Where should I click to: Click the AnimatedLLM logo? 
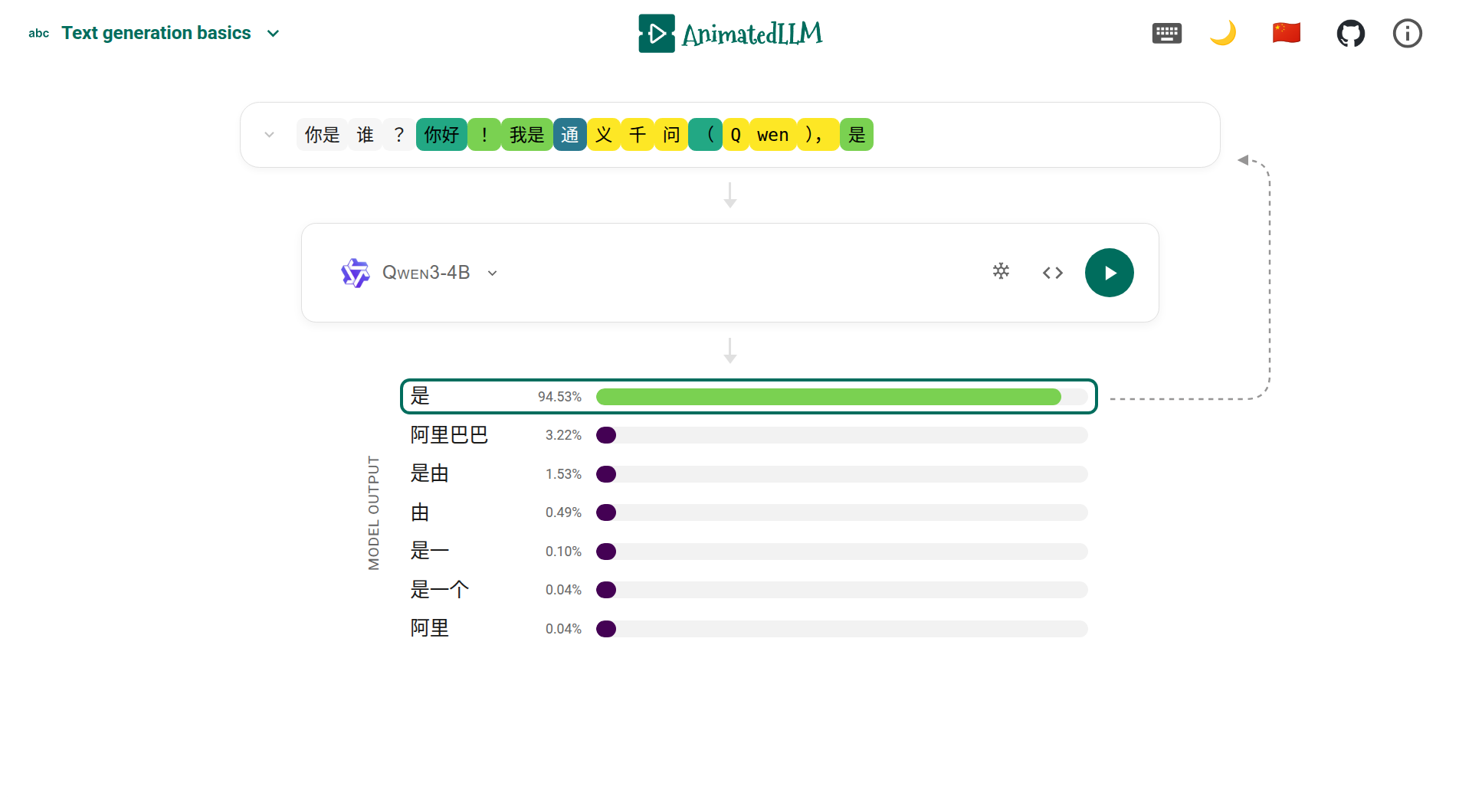729,34
